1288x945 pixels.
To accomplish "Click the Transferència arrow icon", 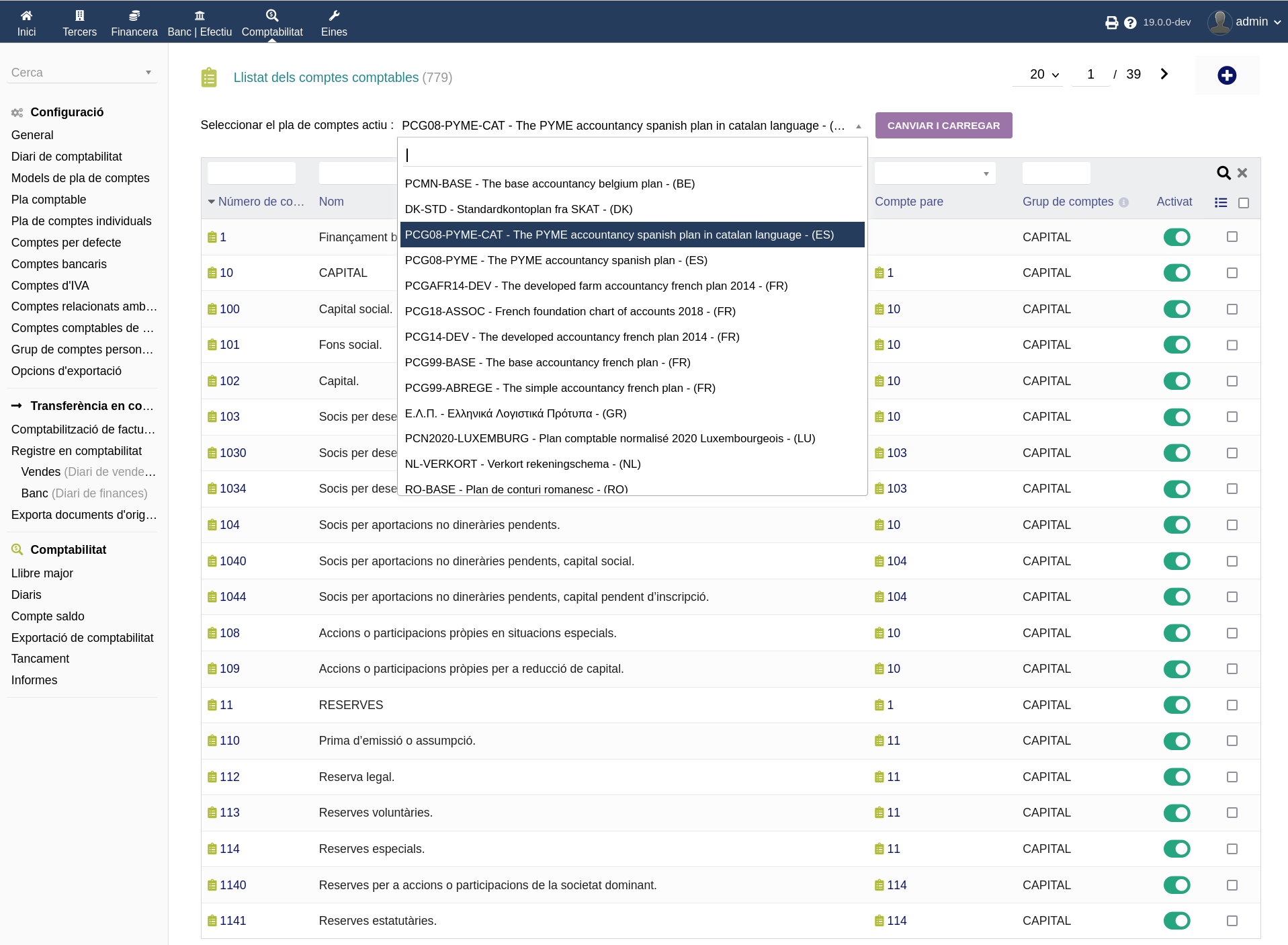I will coord(17,406).
